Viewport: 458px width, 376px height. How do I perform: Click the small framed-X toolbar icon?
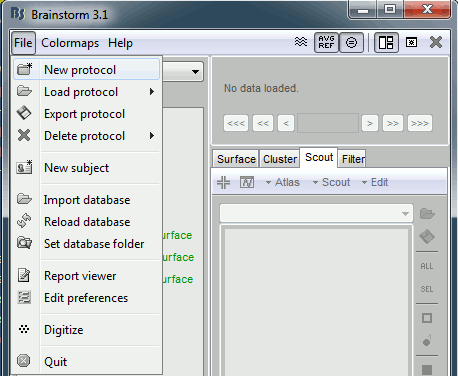pos(411,42)
